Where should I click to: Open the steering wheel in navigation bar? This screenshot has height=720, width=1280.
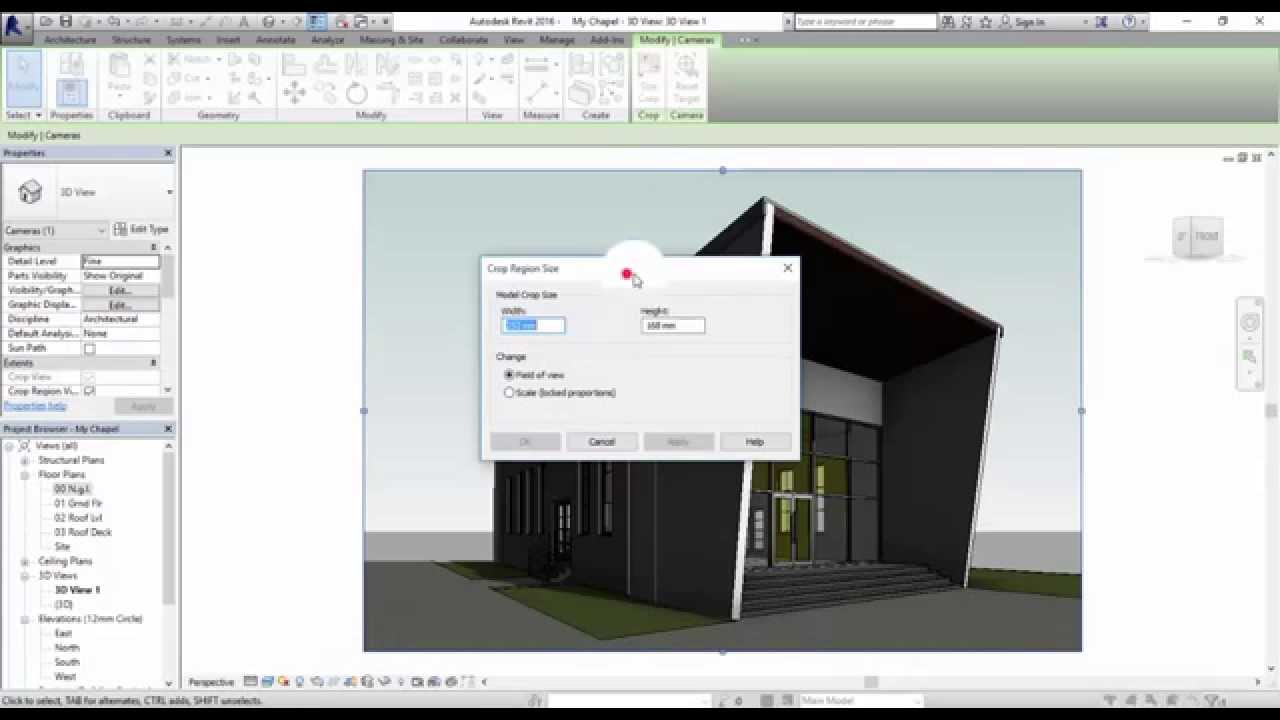1250,322
